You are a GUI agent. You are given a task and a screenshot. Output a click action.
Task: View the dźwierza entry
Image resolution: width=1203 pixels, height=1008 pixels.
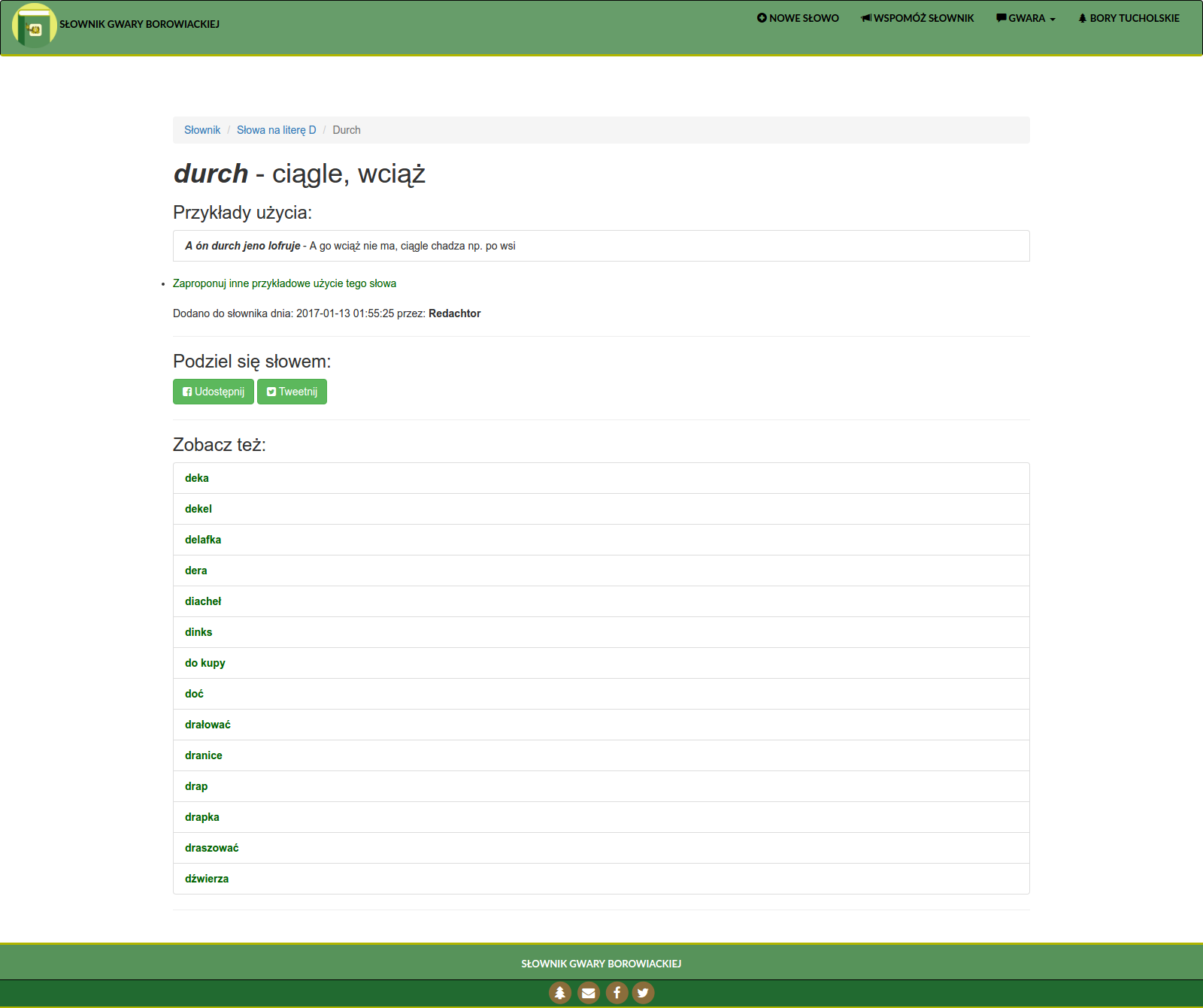click(207, 879)
